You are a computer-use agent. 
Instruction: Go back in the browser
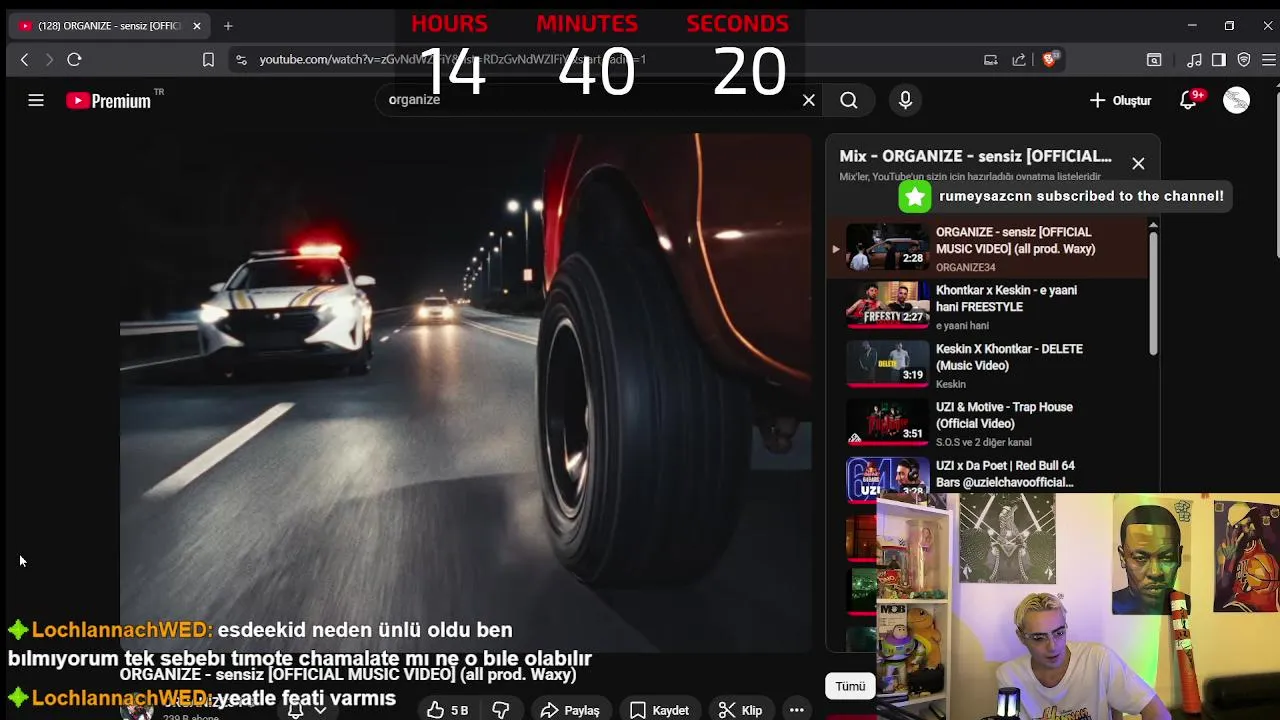click(25, 60)
